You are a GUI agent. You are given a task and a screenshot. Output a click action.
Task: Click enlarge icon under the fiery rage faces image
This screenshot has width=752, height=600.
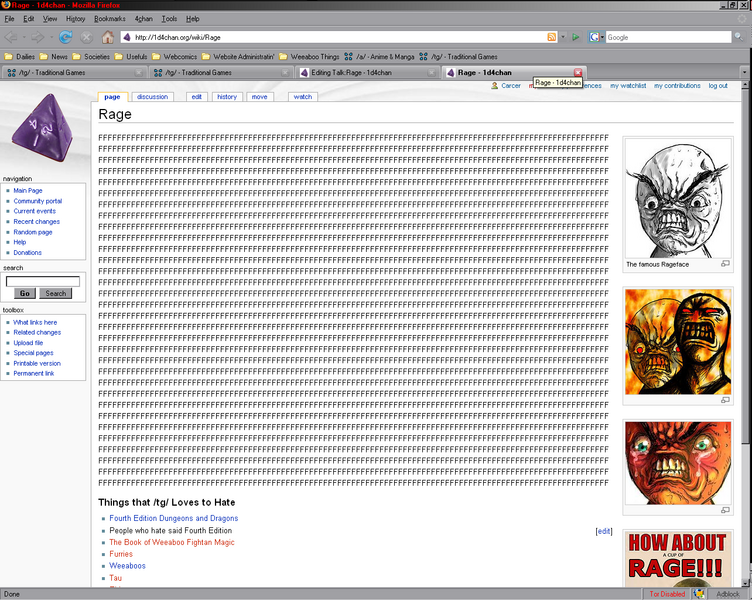coord(725,400)
